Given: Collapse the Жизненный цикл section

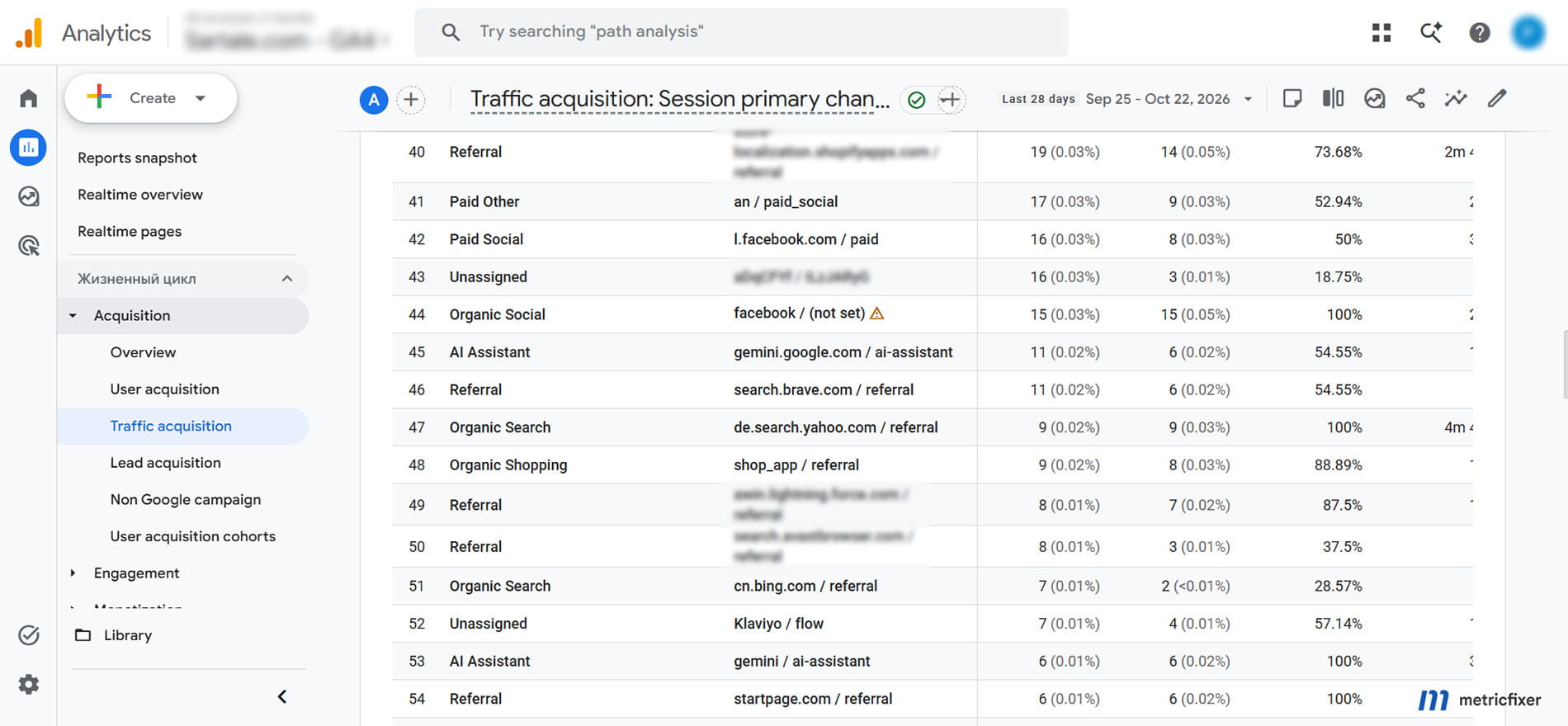Looking at the screenshot, I should pos(287,279).
